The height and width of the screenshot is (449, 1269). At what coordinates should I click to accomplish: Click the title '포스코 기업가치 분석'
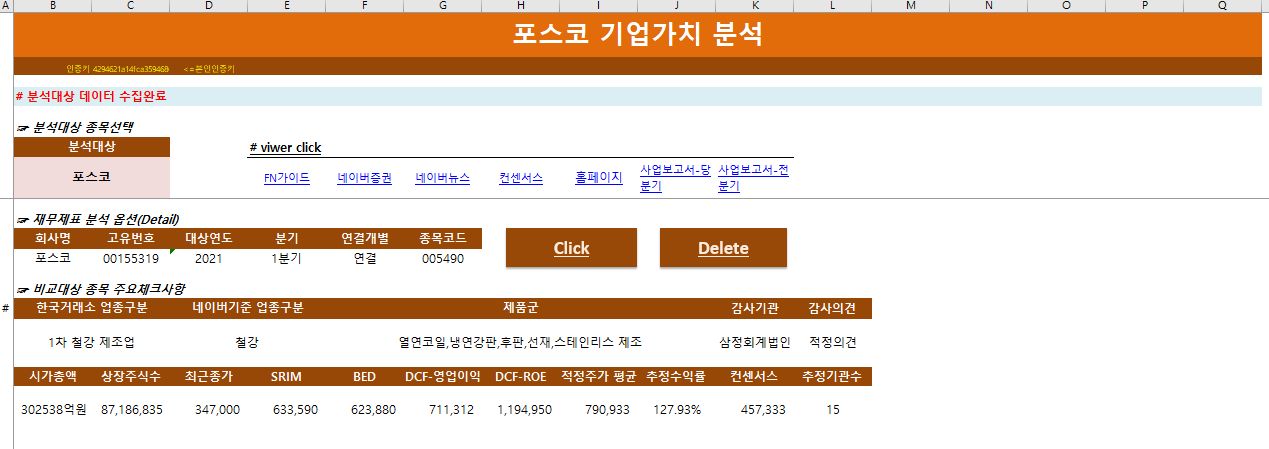click(637, 35)
